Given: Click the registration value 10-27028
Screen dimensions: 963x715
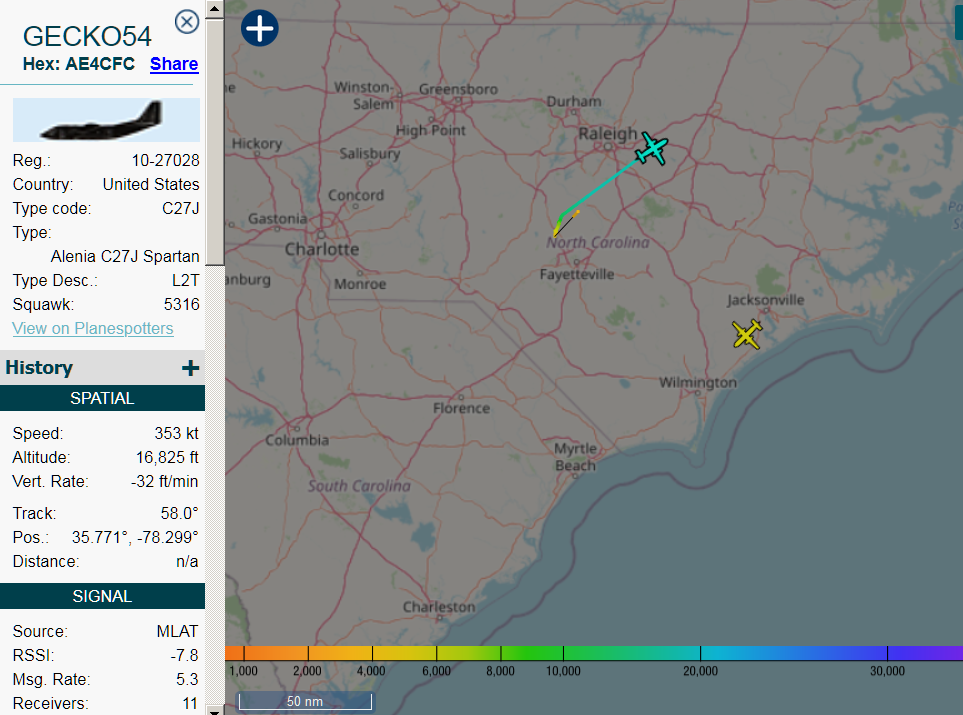Looking at the screenshot, I should click(x=166, y=160).
